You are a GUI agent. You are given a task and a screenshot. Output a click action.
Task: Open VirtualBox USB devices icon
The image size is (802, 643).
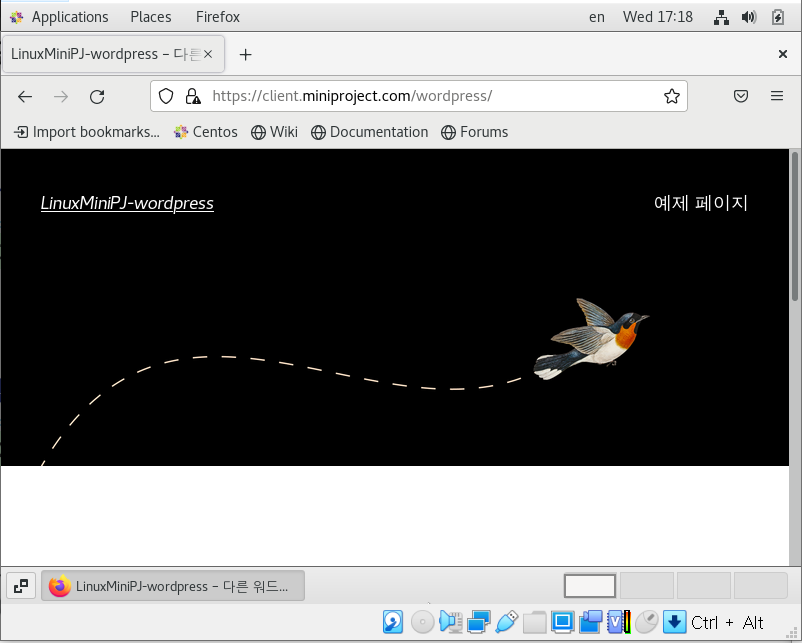(506, 622)
